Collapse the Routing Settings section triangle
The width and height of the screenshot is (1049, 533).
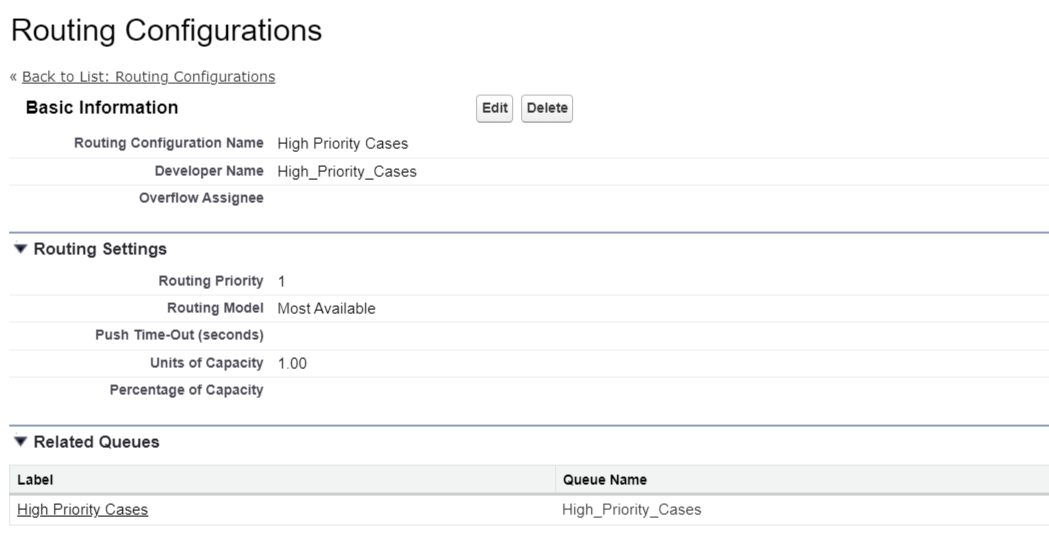click(20, 249)
